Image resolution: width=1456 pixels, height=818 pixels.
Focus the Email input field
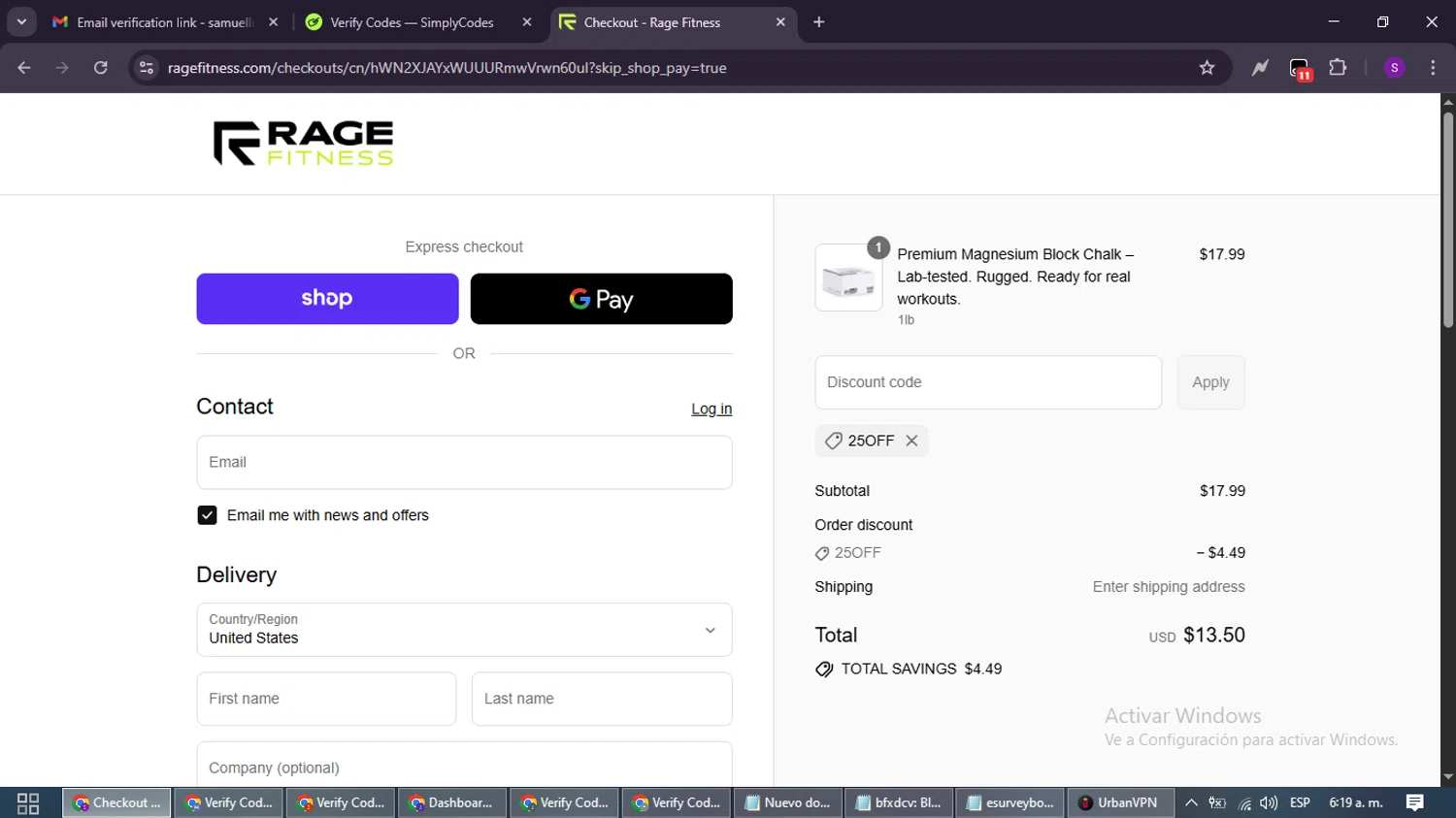464,462
